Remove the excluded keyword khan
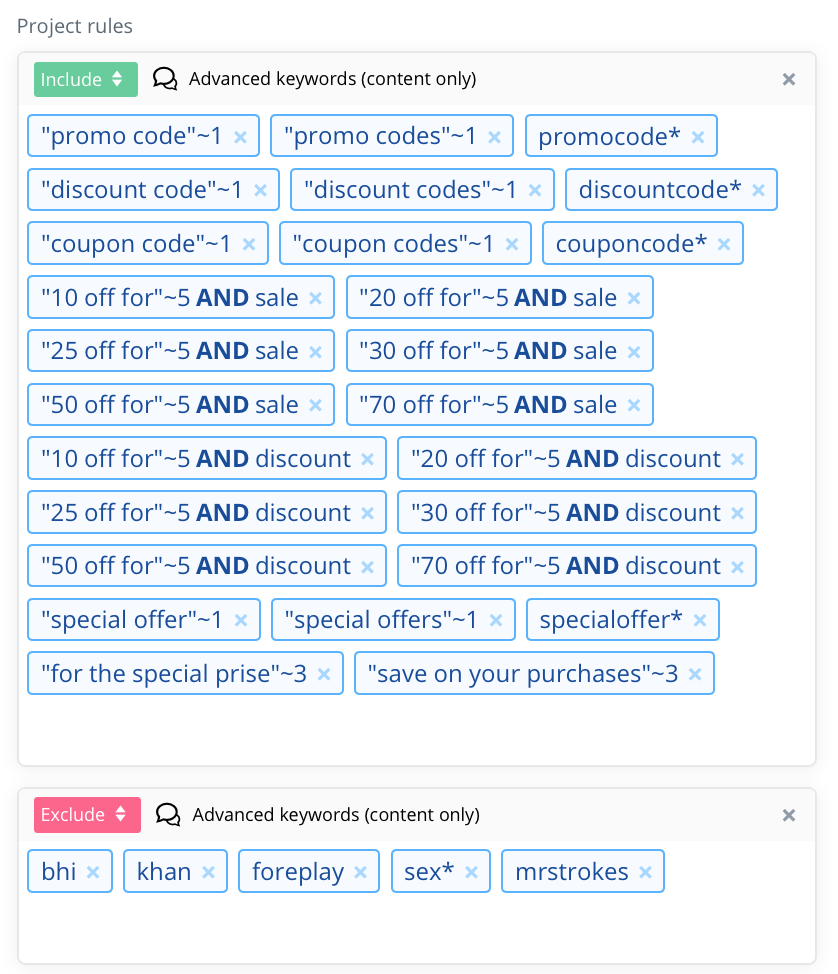 (x=208, y=872)
